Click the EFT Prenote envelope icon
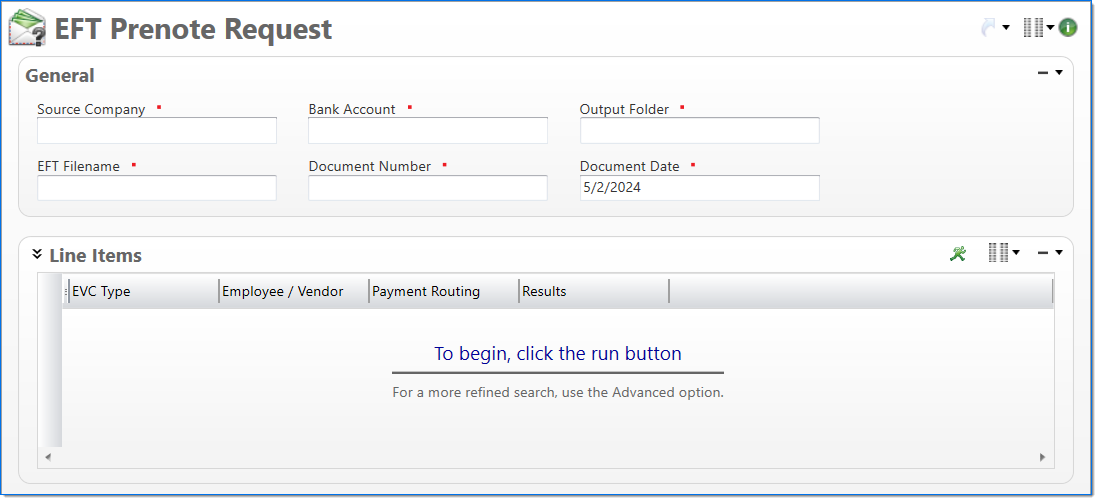 click(x=27, y=28)
